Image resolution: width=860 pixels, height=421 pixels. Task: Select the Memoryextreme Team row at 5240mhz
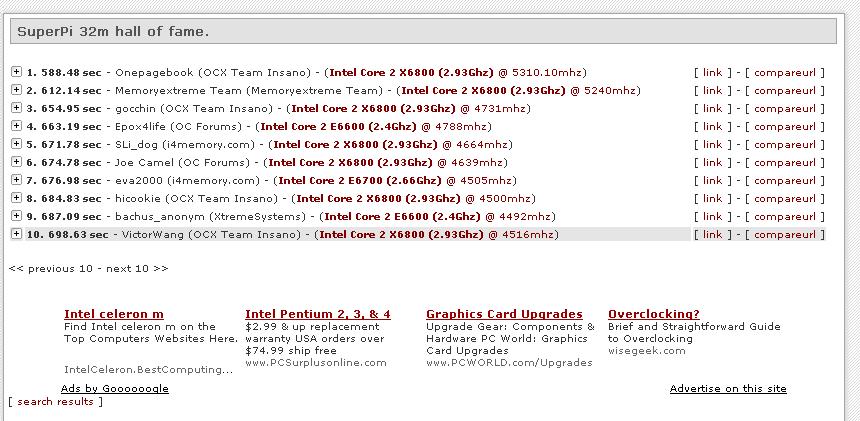tap(333, 90)
